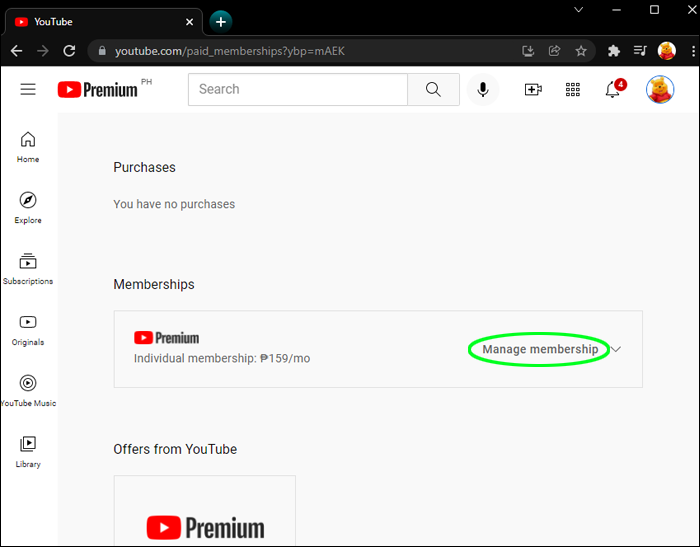The width and height of the screenshot is (700, 547).
Task: Open media controls icon in toolbar
Action: pyautogui.click(x=640, y=51)
